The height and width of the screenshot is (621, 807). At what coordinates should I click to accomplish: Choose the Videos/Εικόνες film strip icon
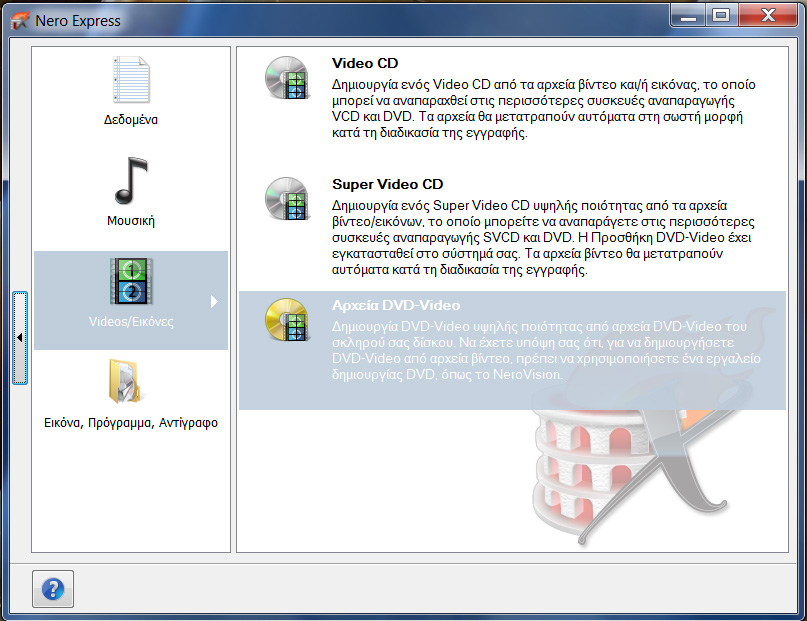[131, 281]
